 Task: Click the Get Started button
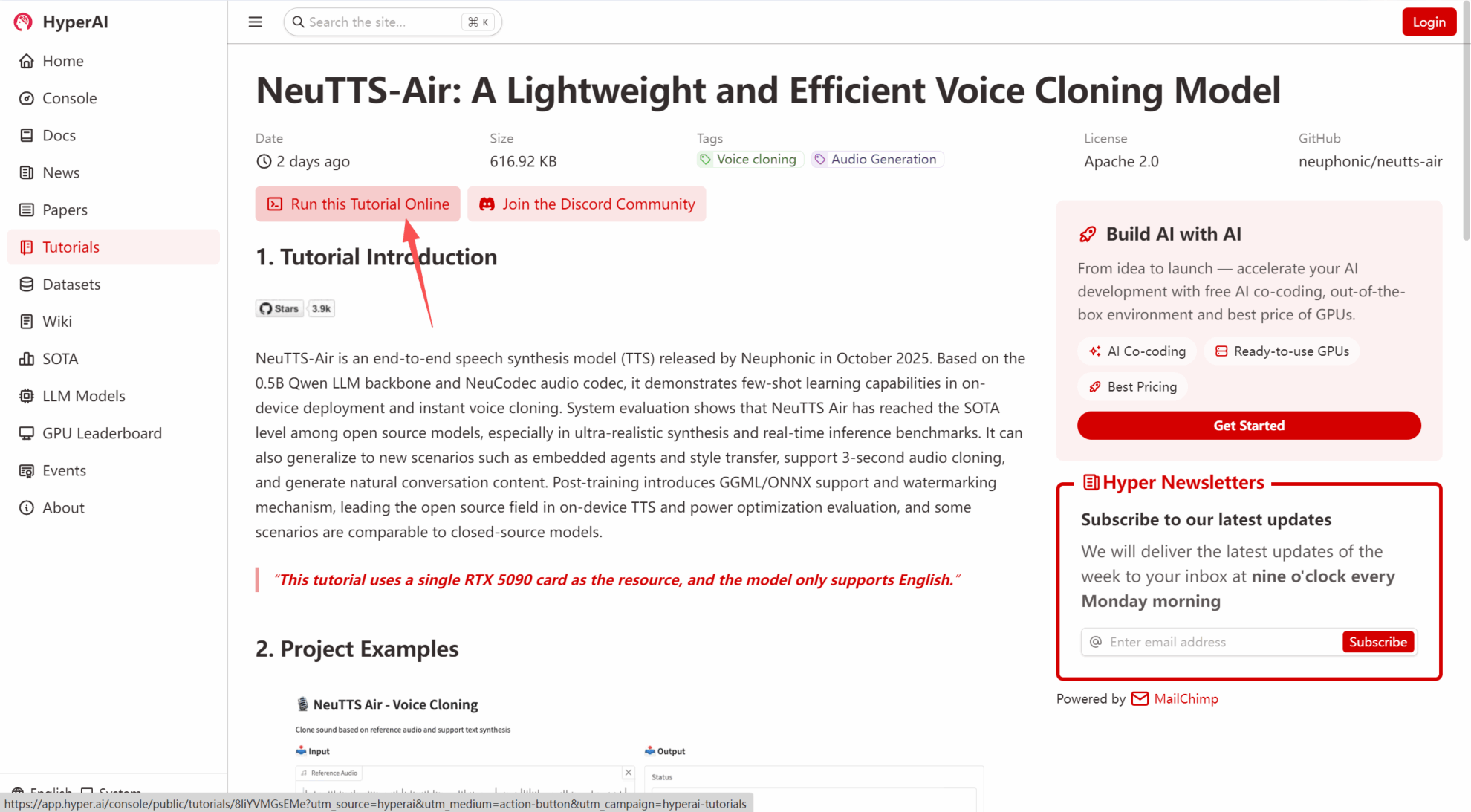1248,425
